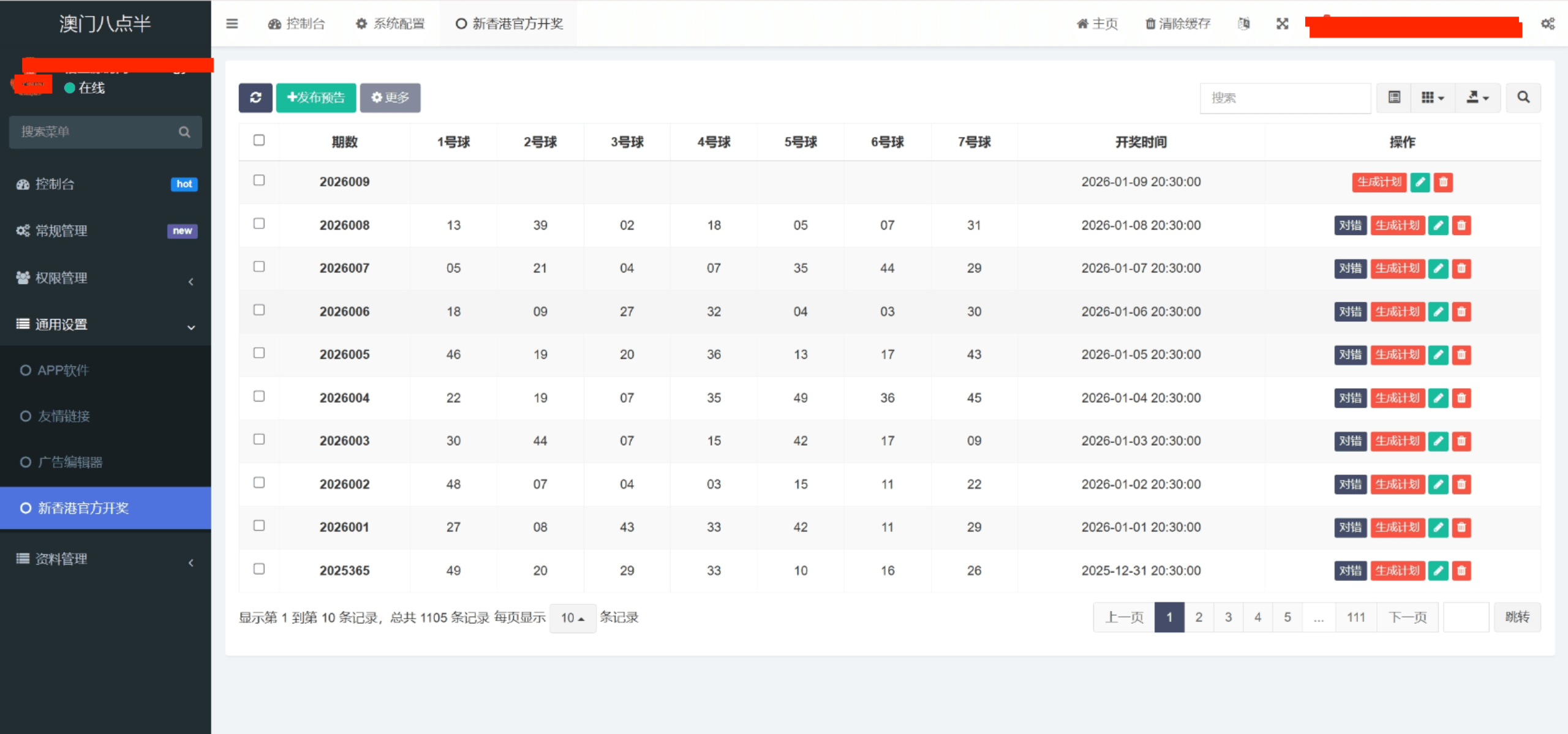Check the select-all checkbox in the table header
The height and width of the screenshot is (734, 1568).
[x=259, y=140]
